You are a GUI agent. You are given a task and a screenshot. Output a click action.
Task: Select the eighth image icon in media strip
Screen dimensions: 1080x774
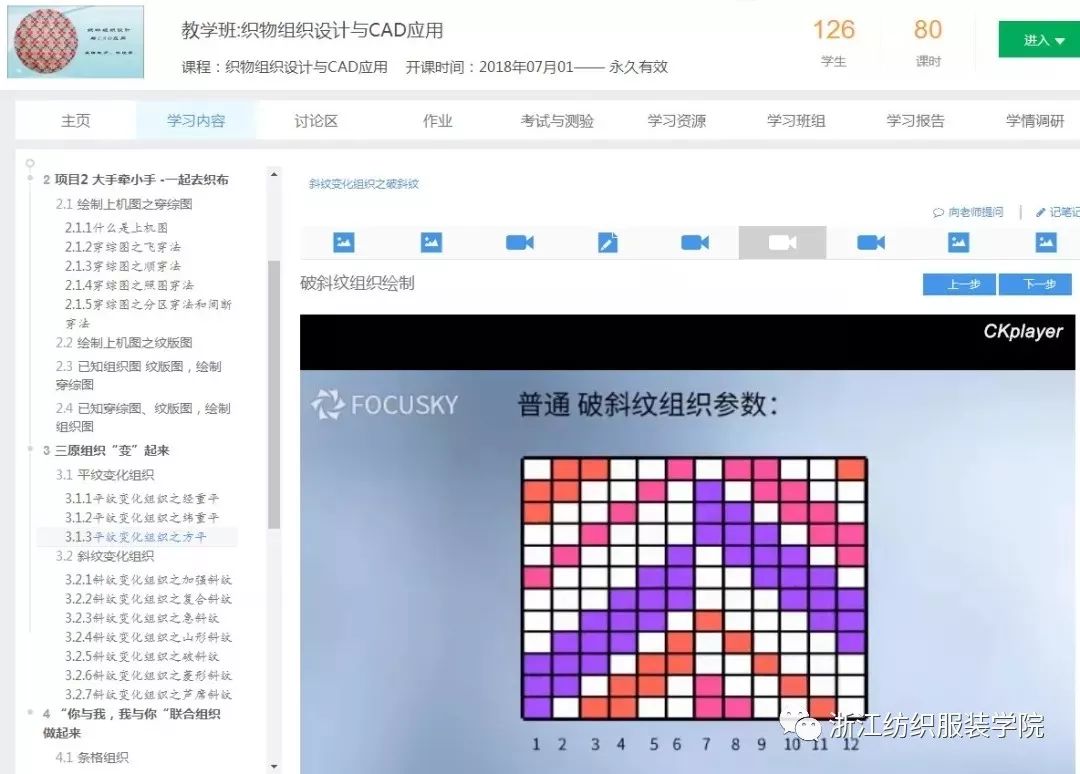click(x=957, y=241)
